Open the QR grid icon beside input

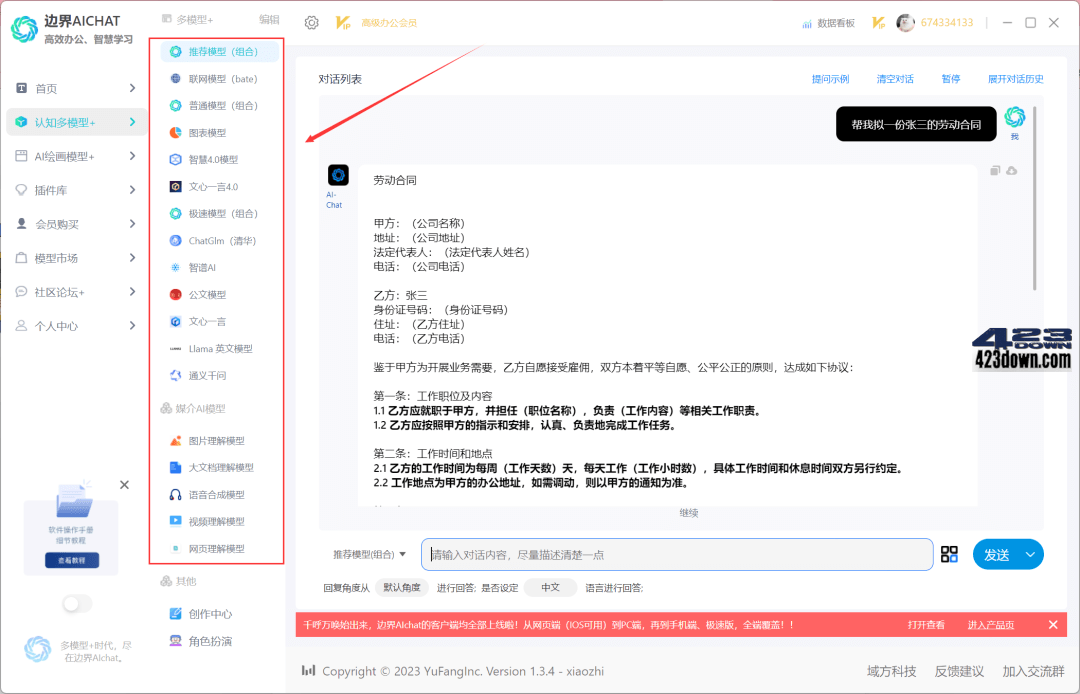click(949, 554)
